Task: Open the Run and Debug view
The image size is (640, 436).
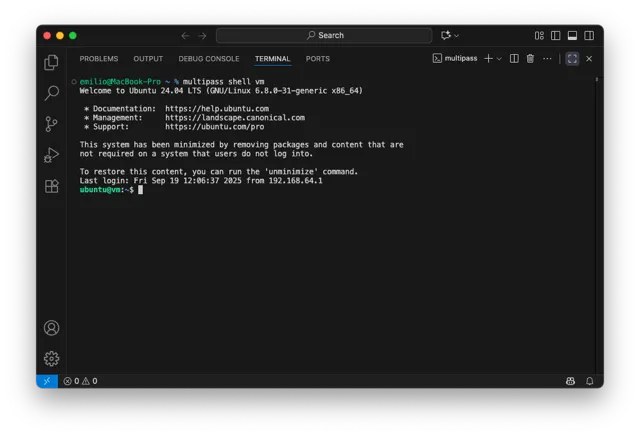Action: pyautogui.click(x=51, y=155)
